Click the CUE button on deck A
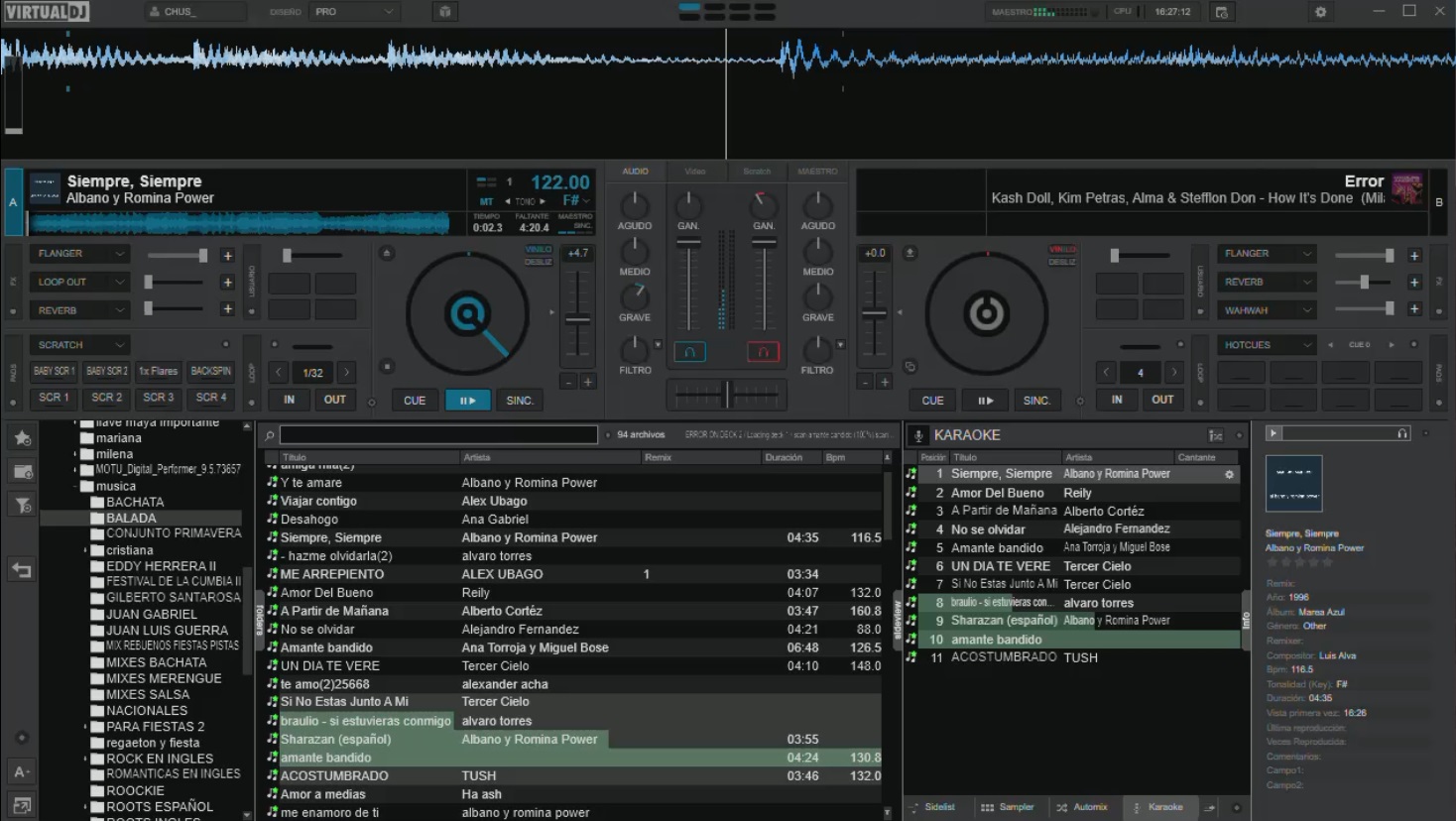 tap(415, 401)
